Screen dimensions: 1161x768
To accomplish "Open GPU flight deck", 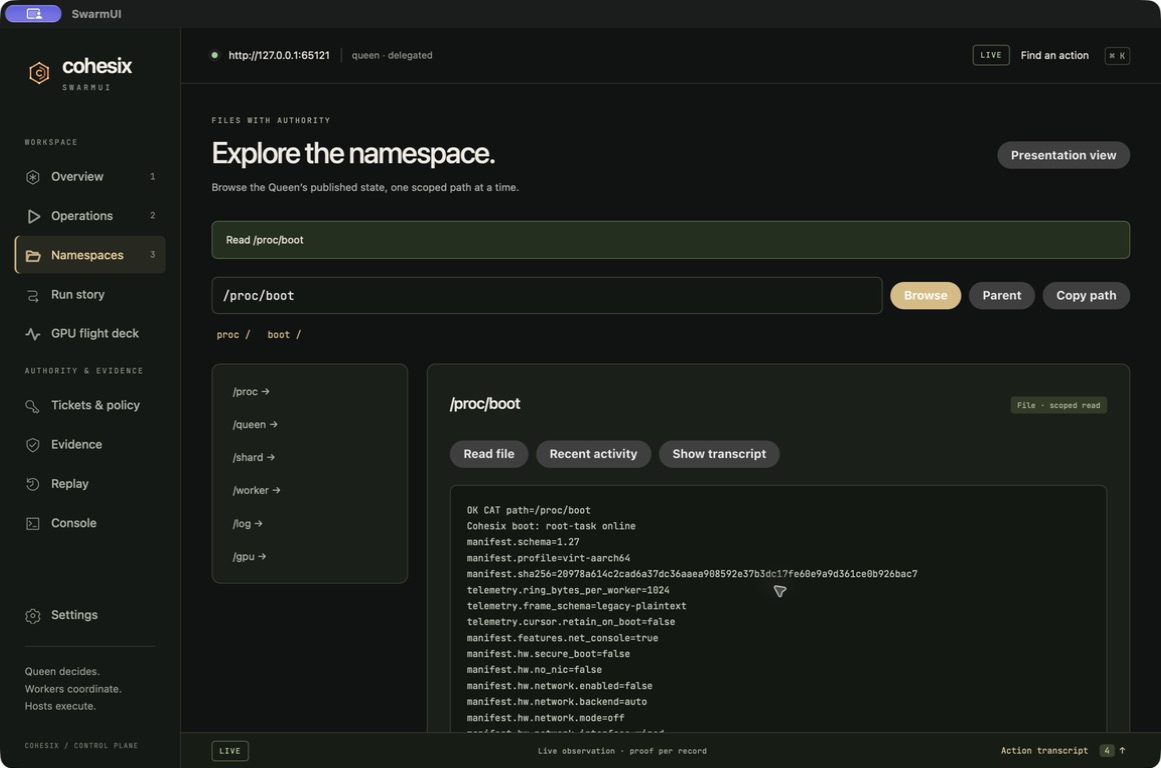I will pos(90,334).
